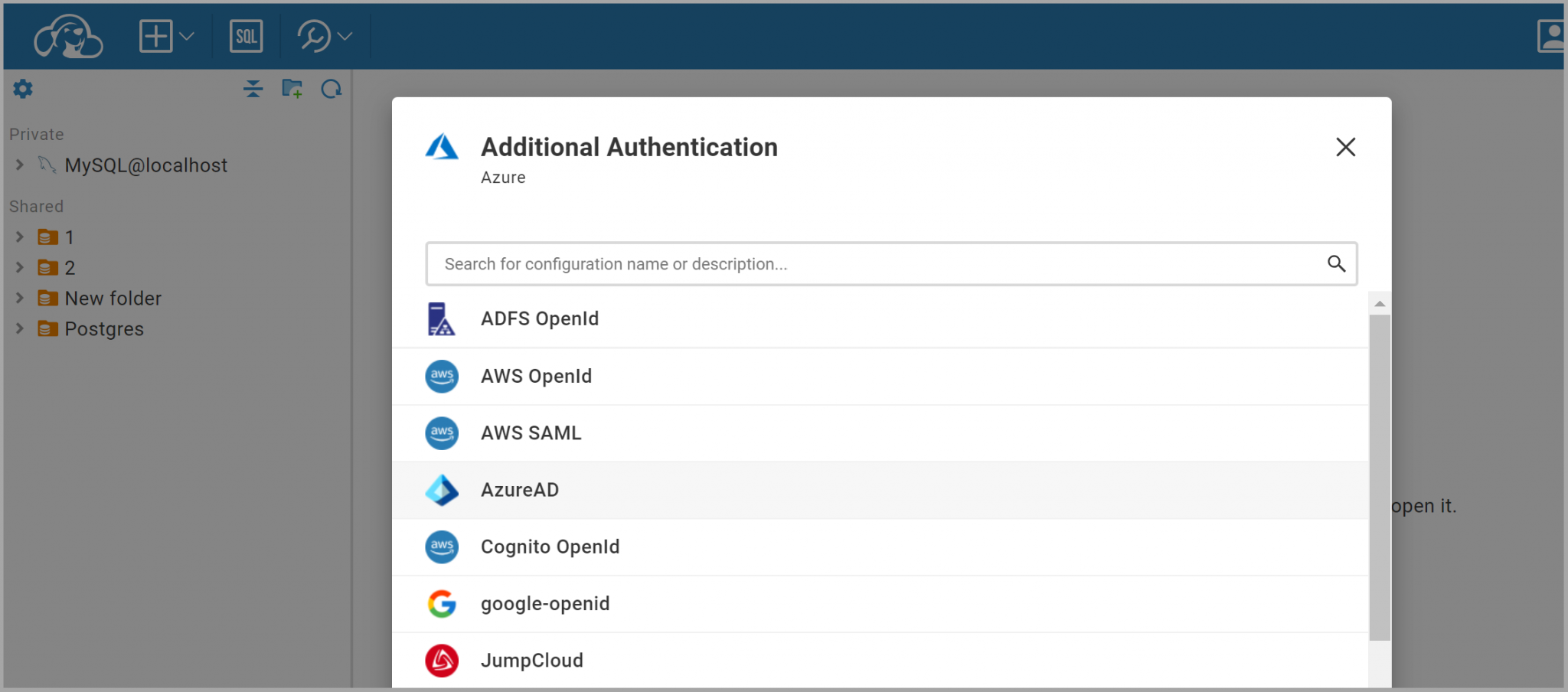
Task: Open the user profile icon
Action: (1551, 35)
